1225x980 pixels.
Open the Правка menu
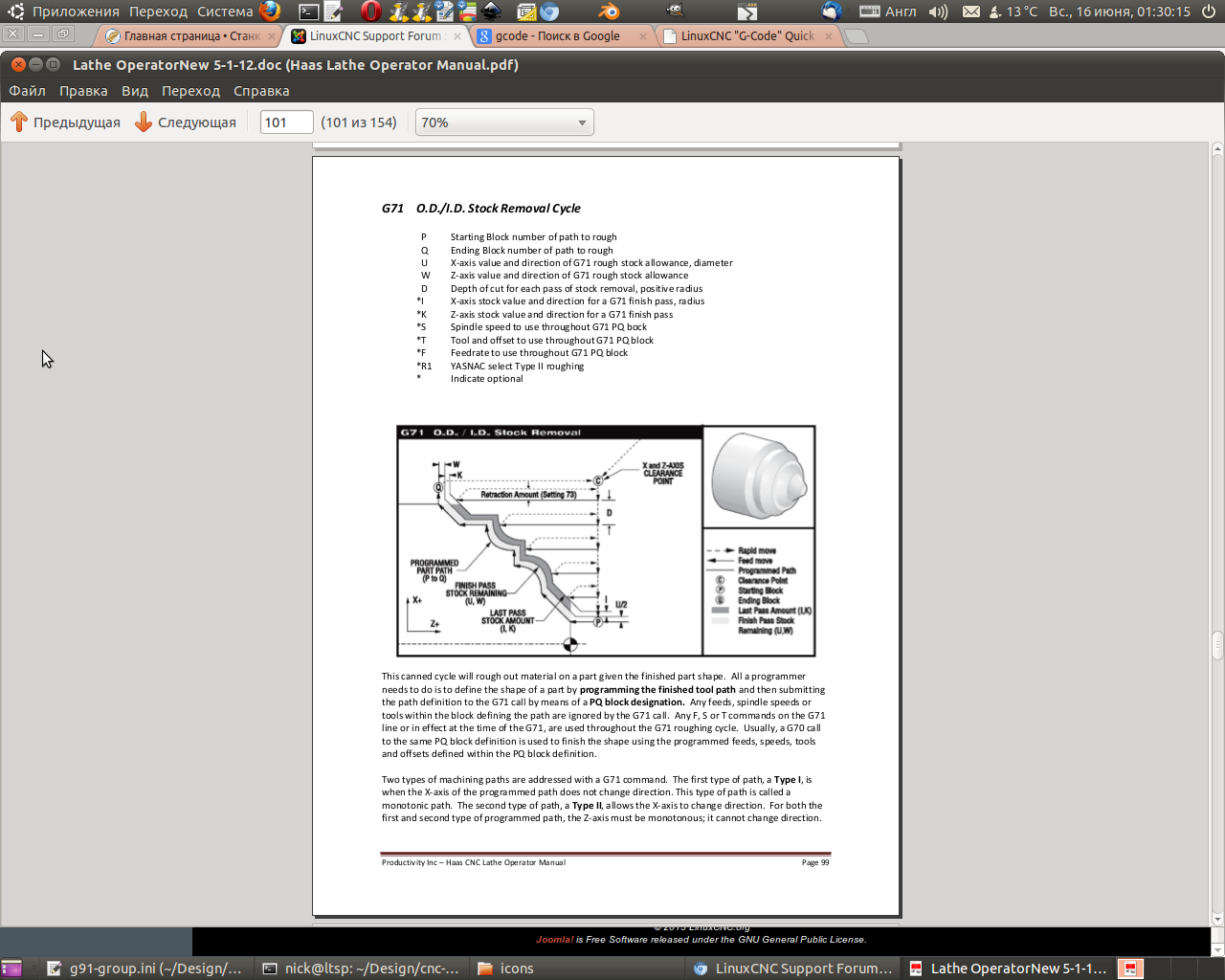(83, 91)
